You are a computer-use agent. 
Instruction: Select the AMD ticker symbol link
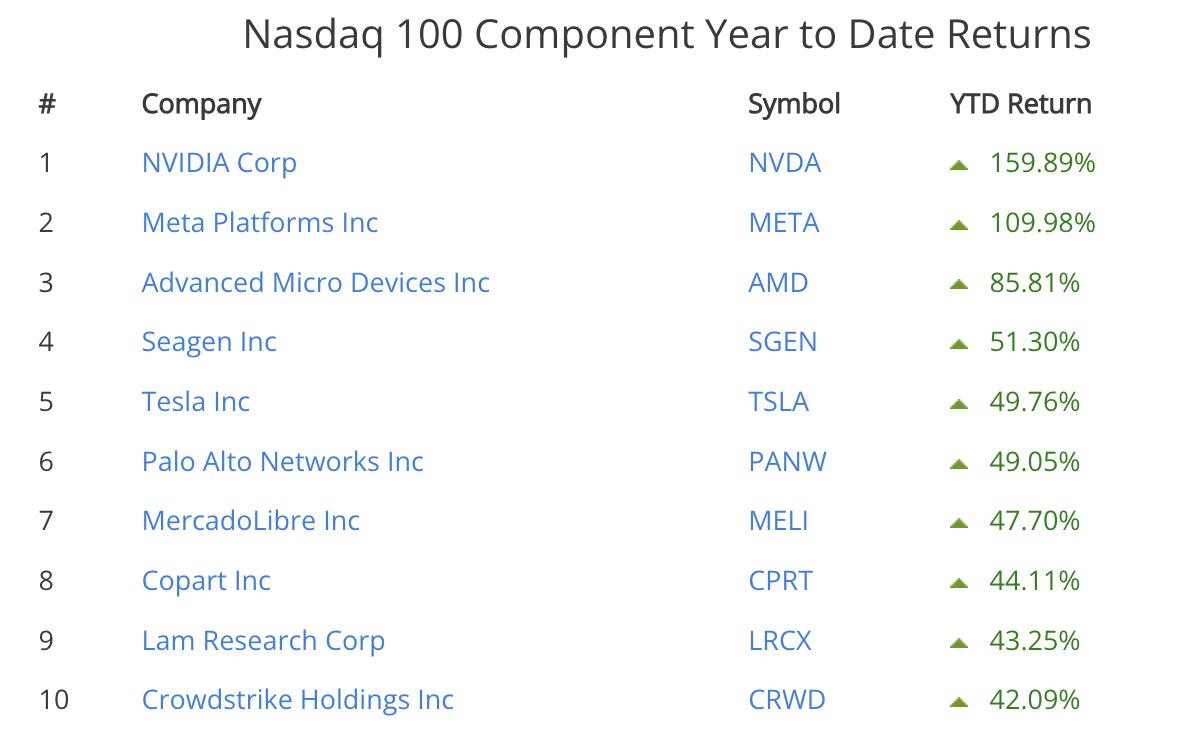point(778,282)
